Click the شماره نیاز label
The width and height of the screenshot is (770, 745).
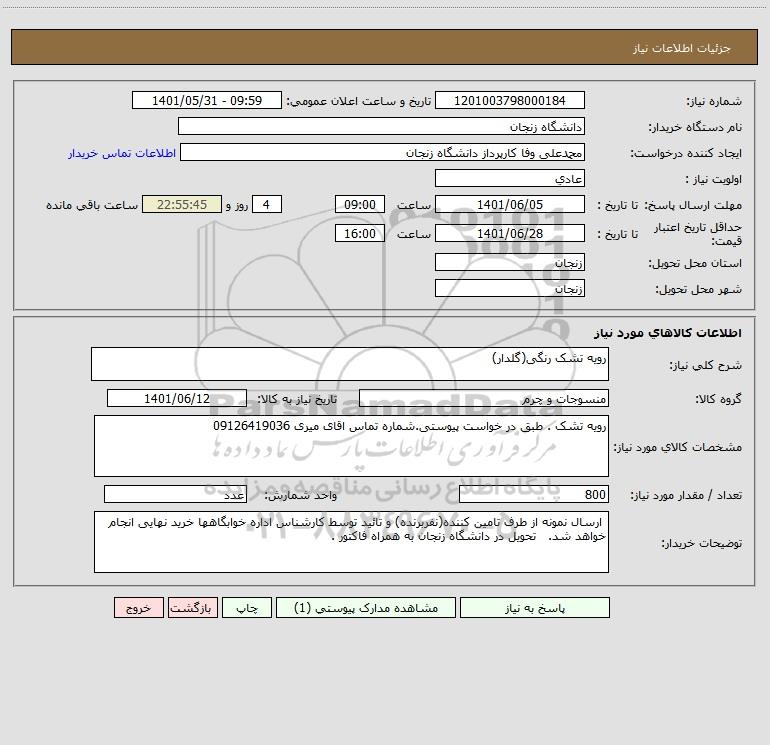click(x=714, y=101)
